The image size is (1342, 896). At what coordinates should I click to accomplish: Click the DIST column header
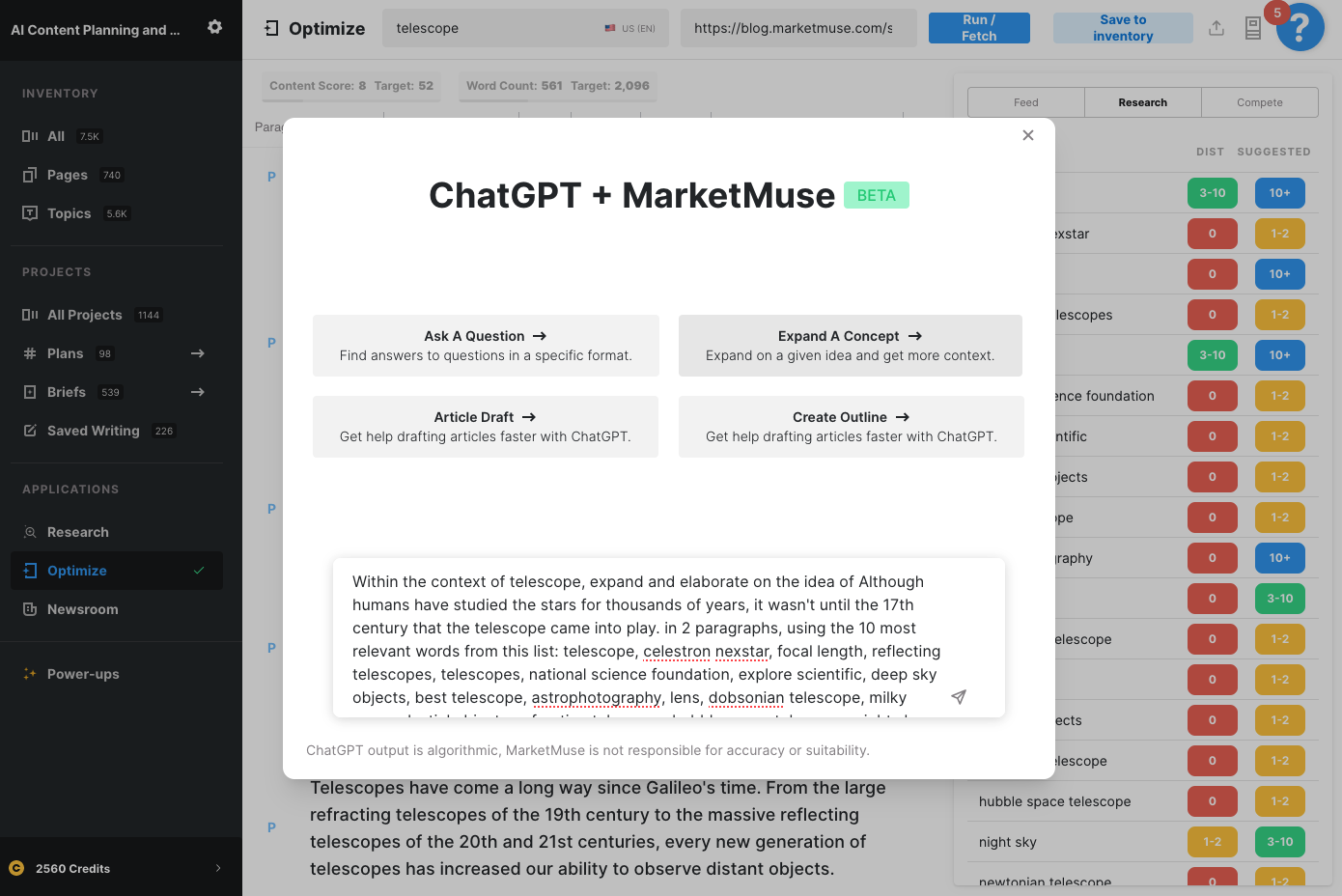[x=1210, y=152]
